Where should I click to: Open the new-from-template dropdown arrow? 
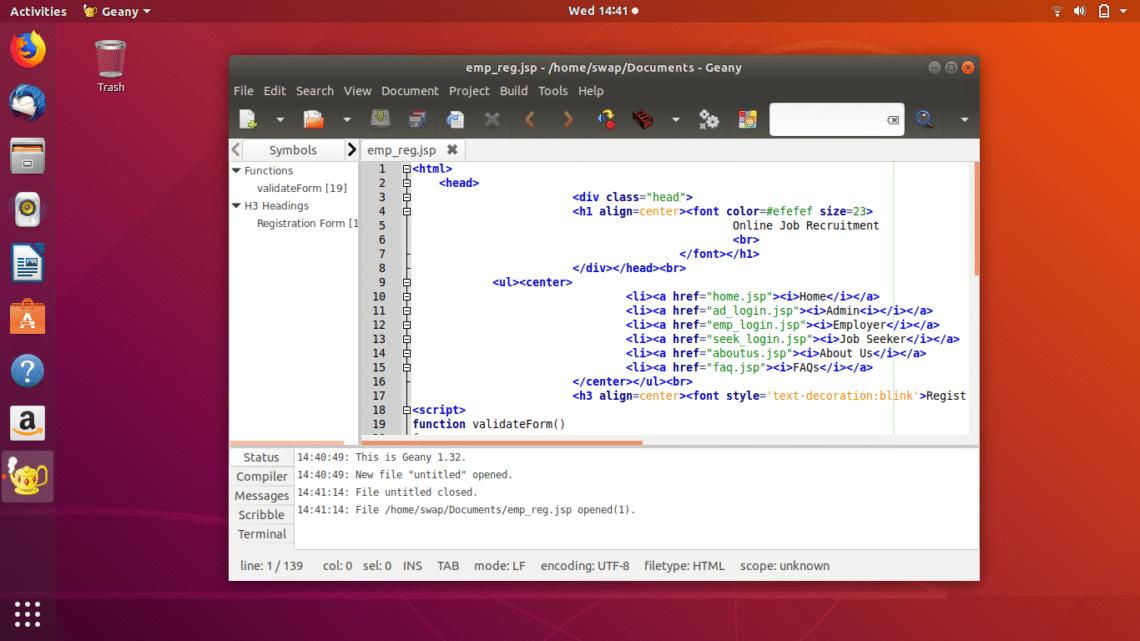(x=281, y=119)
